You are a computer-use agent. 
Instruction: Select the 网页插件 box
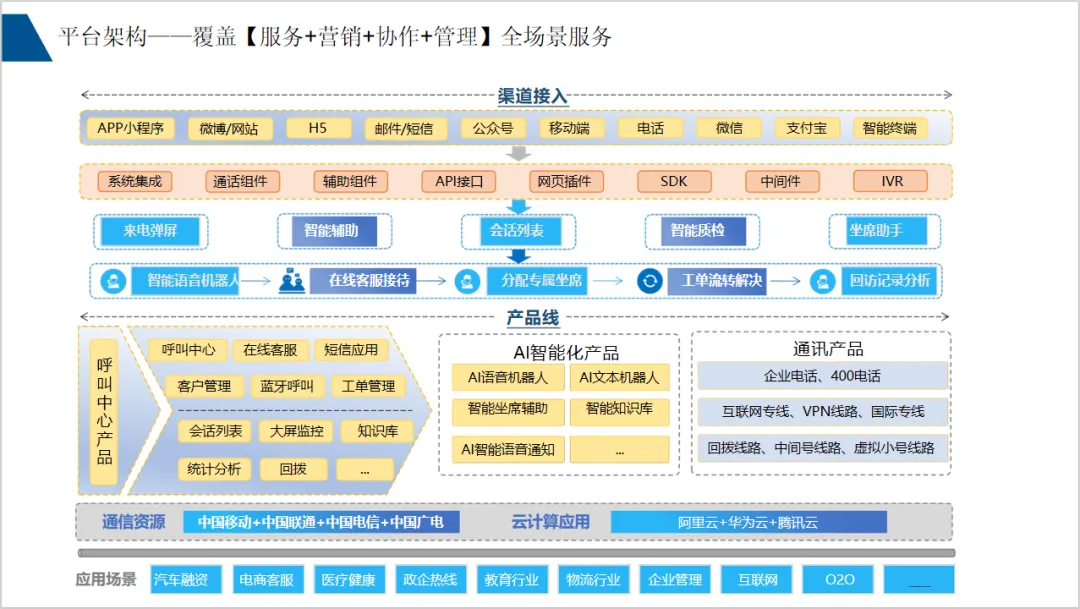tap(565, 182)
